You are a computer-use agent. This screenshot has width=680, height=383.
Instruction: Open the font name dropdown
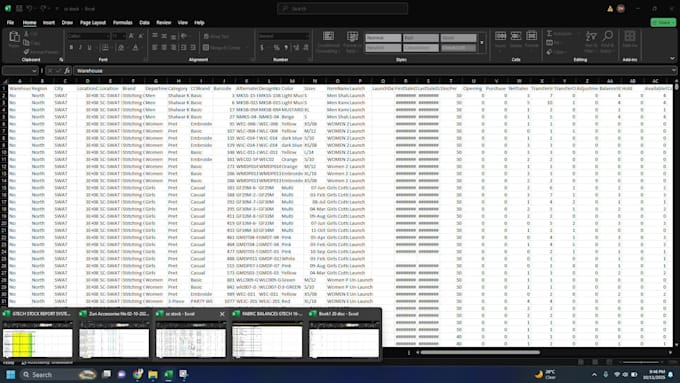coord(107,36)
